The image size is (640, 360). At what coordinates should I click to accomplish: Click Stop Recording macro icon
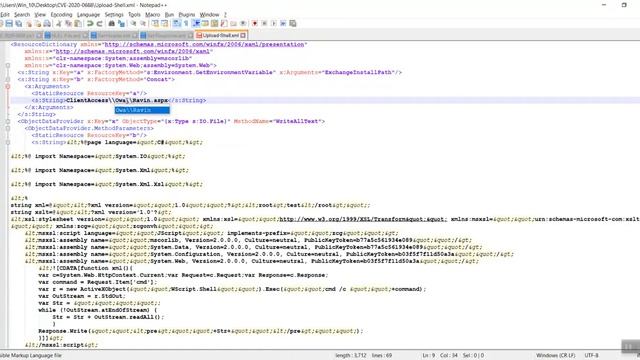pyautogui.click(x=264, y=24)
